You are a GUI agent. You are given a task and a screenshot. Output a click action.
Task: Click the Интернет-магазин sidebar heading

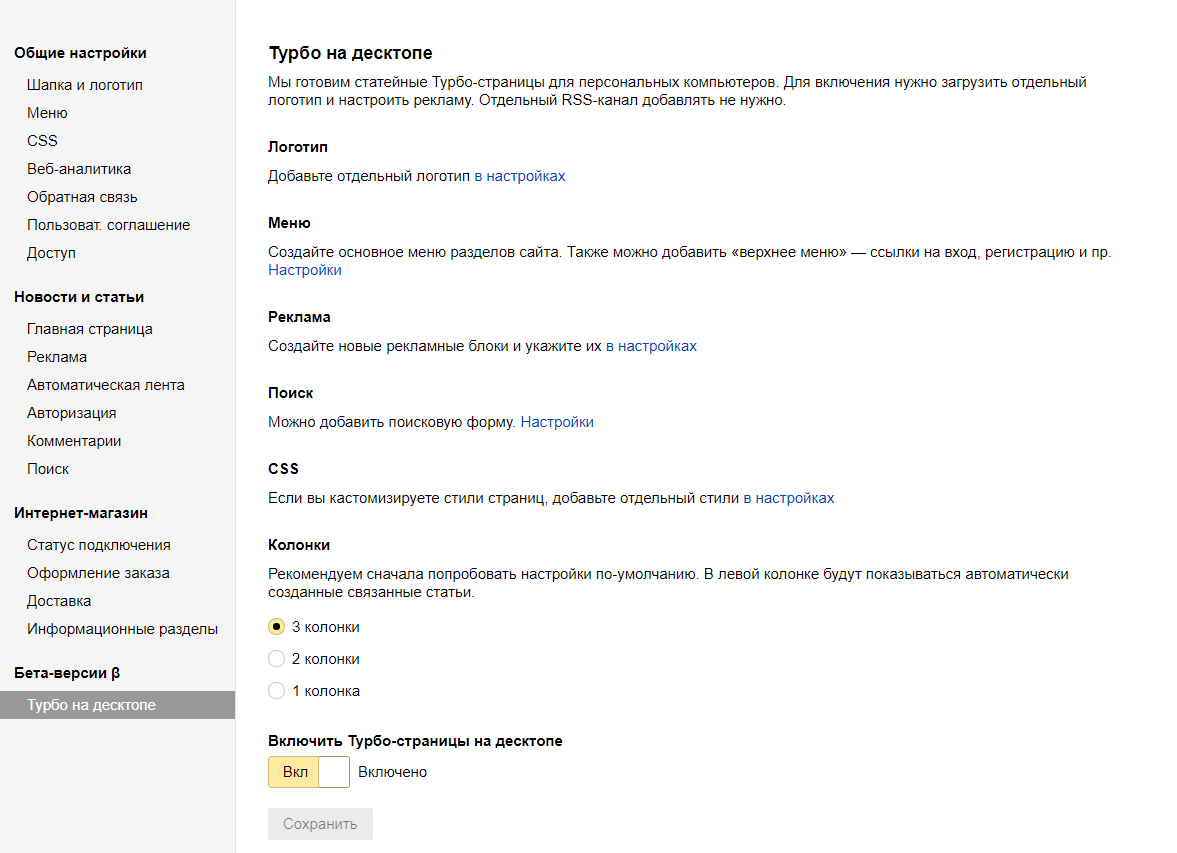81,513
